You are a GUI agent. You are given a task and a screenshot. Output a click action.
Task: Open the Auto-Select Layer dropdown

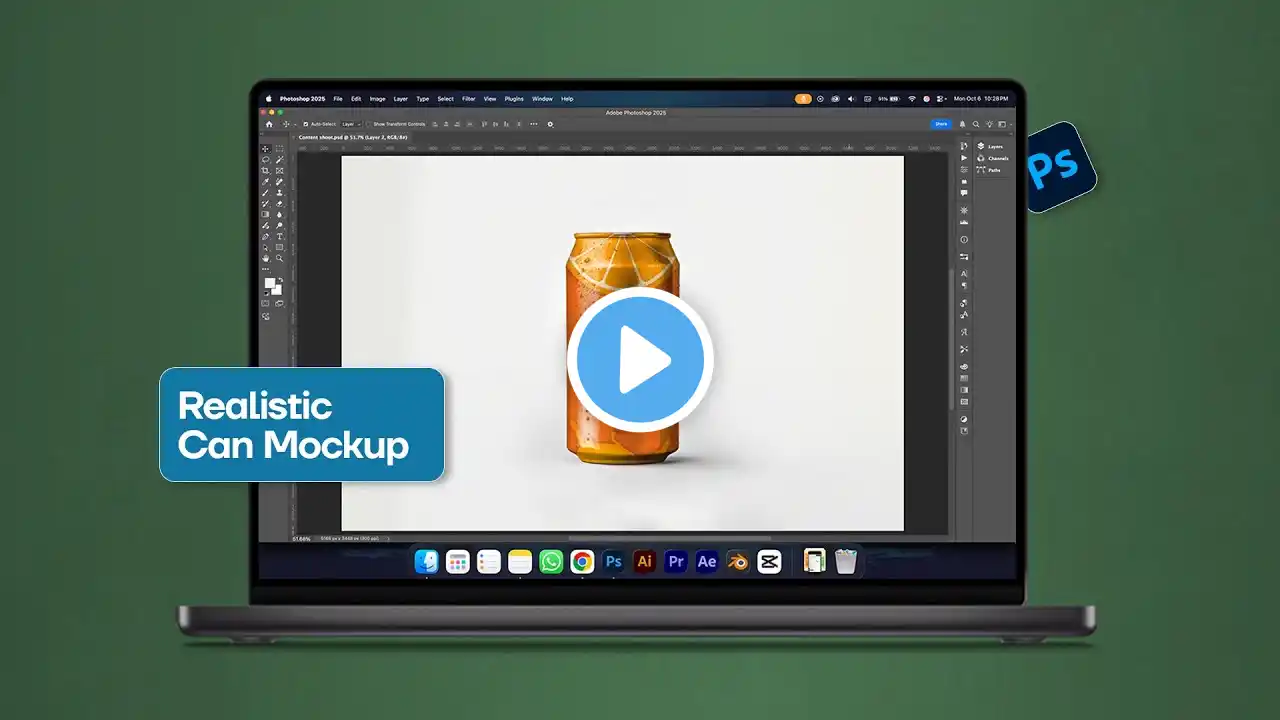click(349, 124)
